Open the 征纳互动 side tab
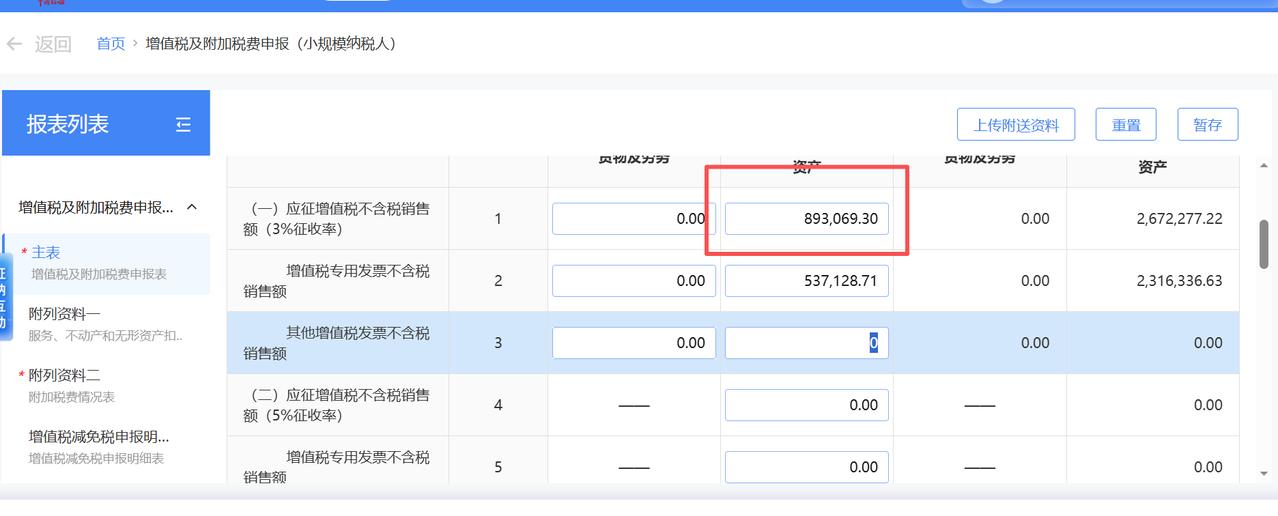Image resolution: width=1278 pixels, height=516 pixels. [x=3, y=295]
